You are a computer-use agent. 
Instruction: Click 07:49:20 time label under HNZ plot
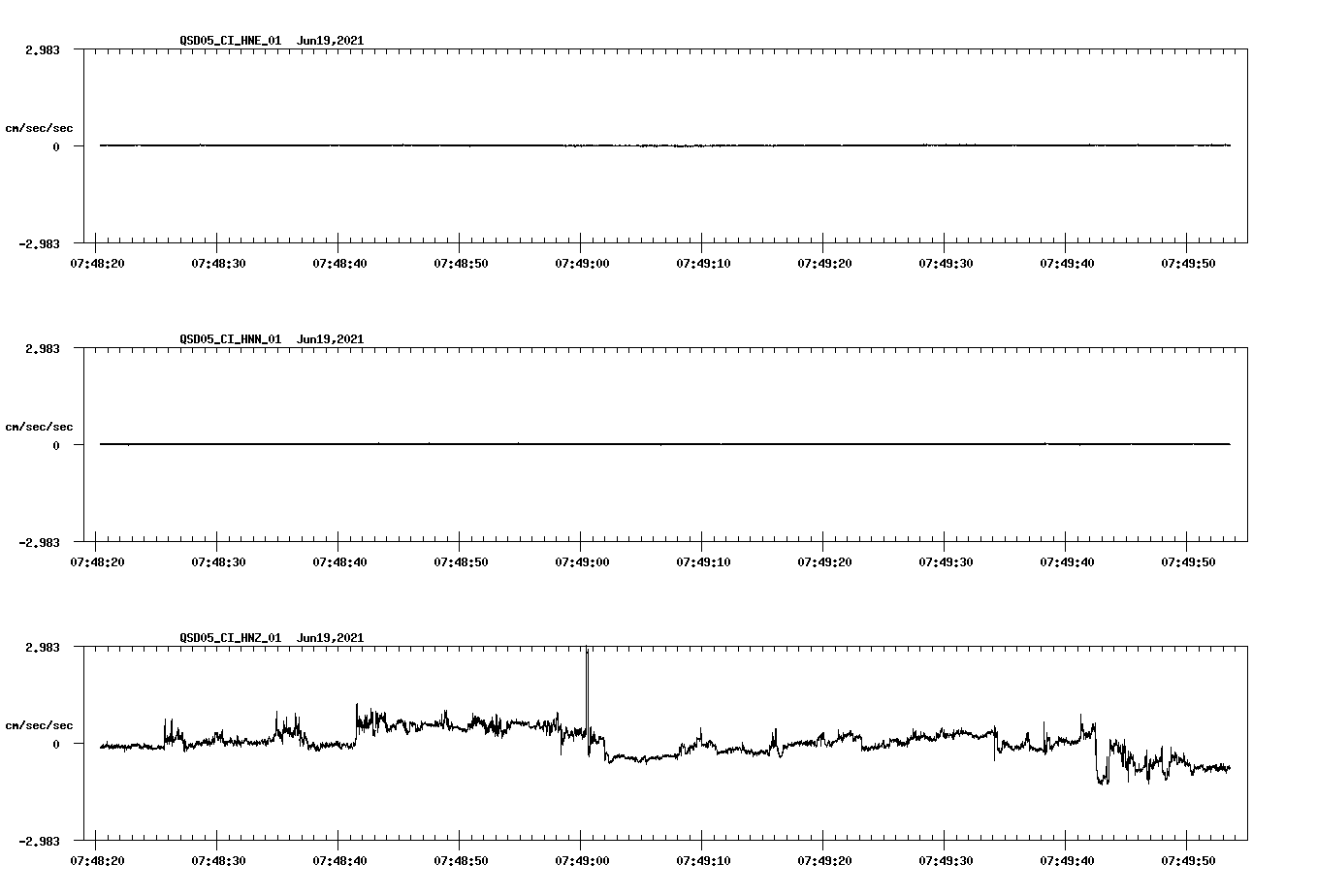824,860
